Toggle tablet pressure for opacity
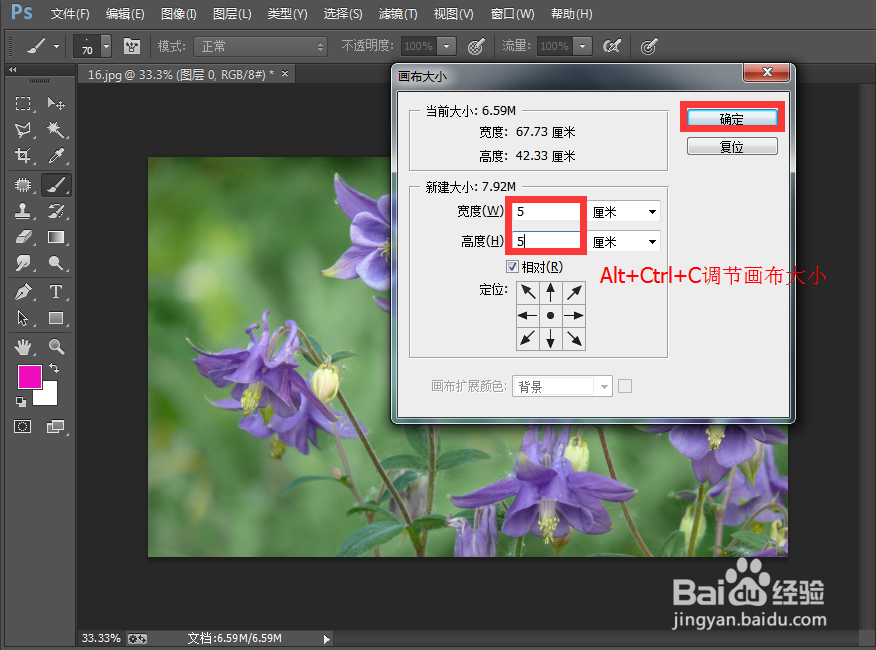This screenshot has width=876, height=650. click(x=476, y=46)
